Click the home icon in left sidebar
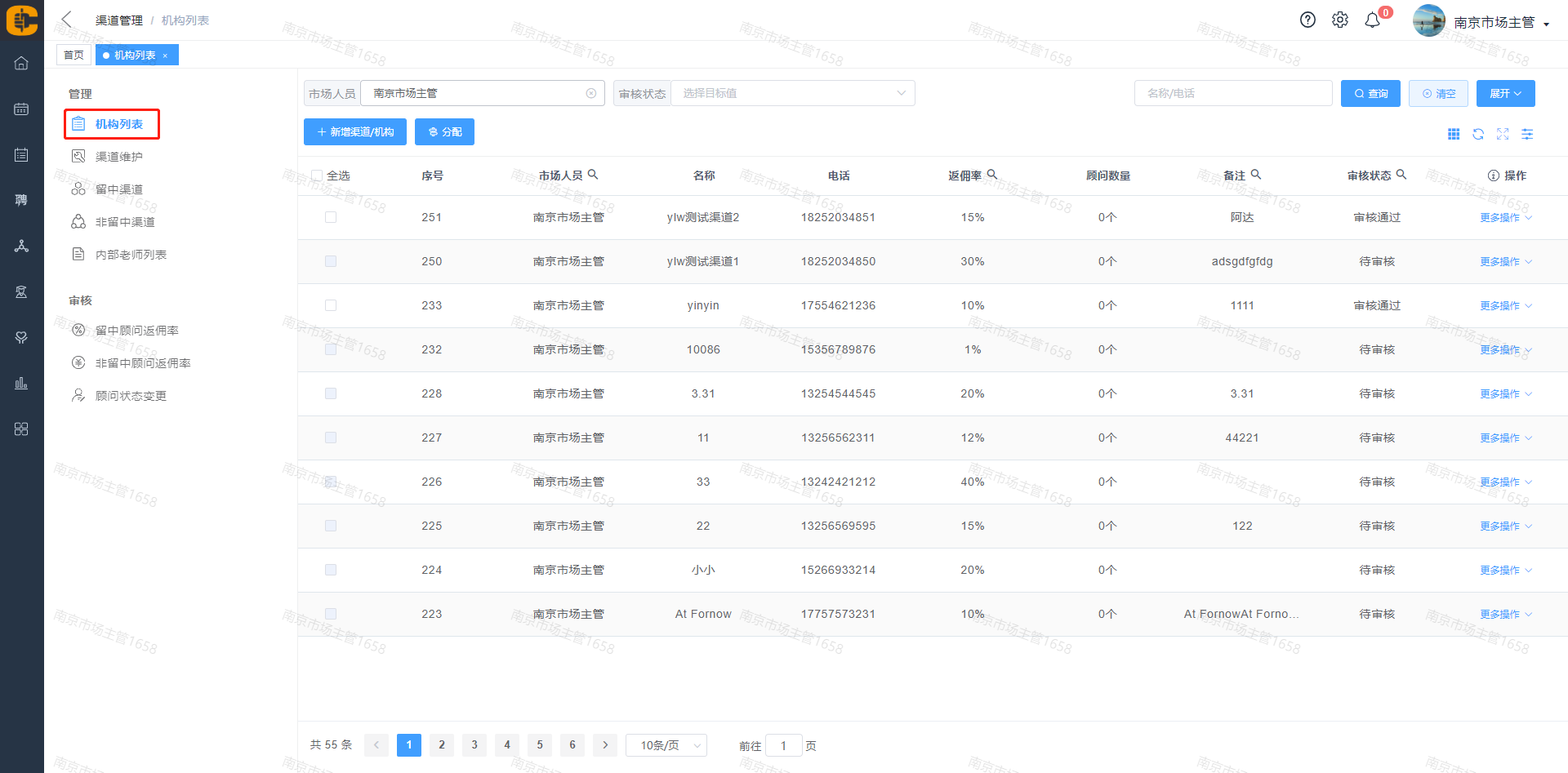This screenshot has width=1568, height=773. 21,63
